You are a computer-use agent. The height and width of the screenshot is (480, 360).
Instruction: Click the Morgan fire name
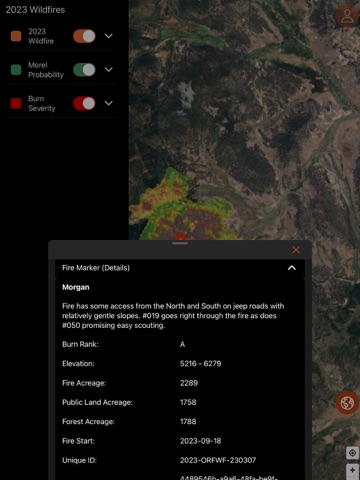pyautogui.click(x=76, y=287)
